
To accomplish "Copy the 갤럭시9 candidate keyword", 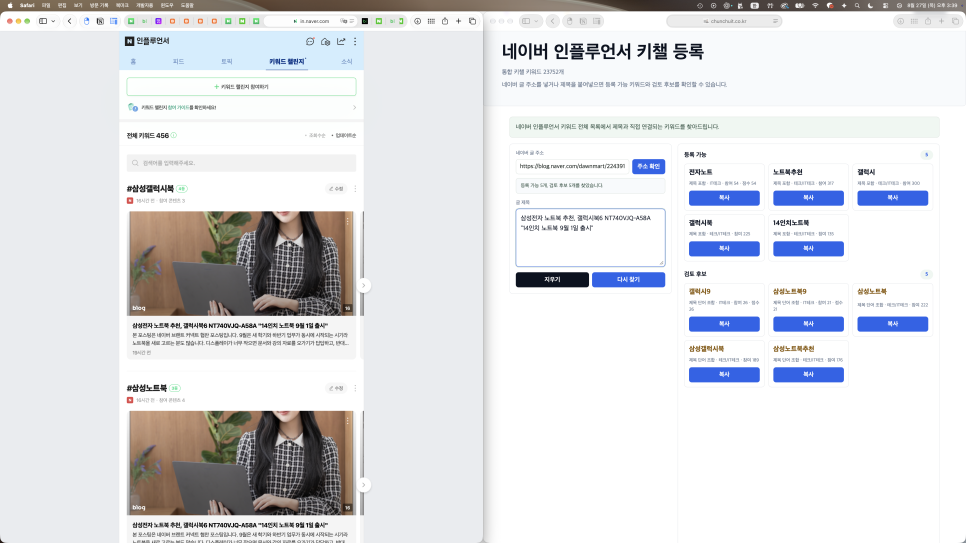I will (724, 324).
